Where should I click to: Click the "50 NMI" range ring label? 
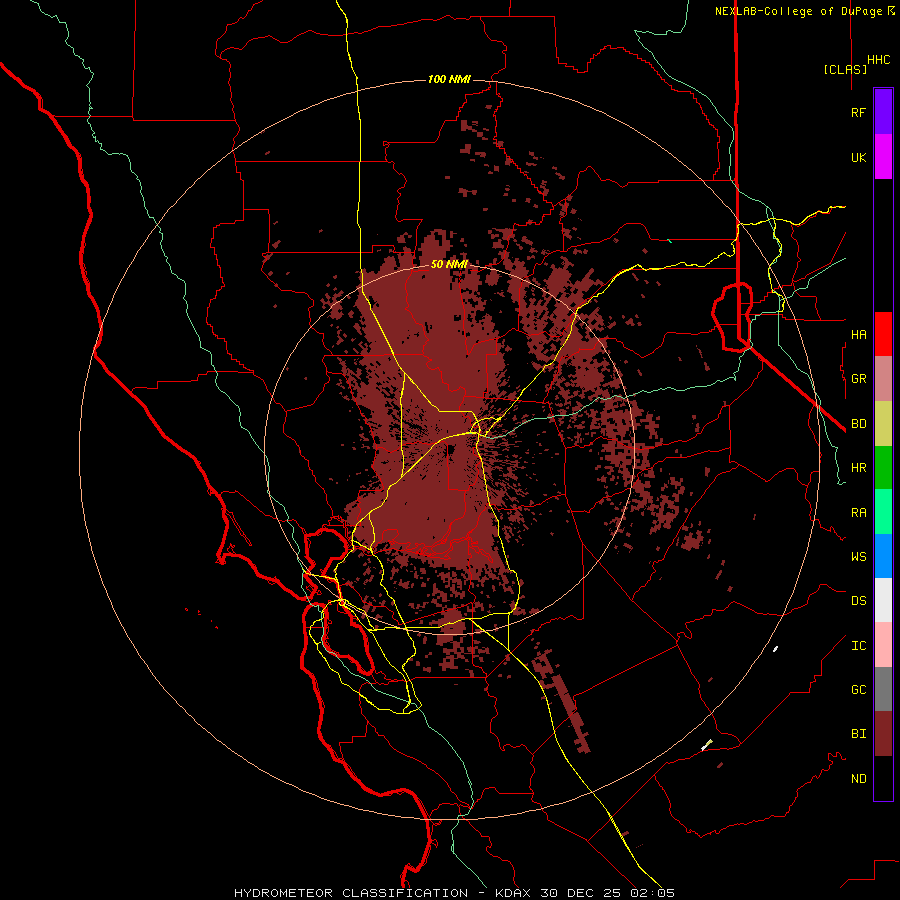tap(449, 264)
